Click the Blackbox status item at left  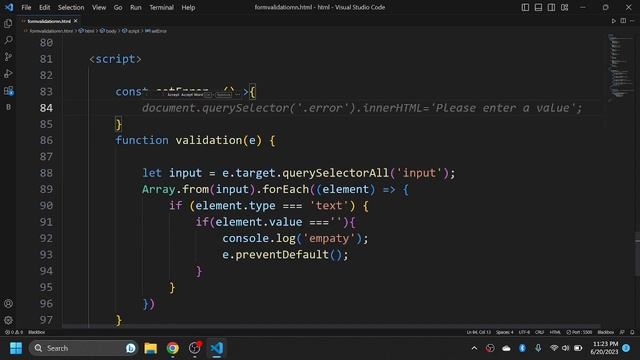click(x=37, y=332)
